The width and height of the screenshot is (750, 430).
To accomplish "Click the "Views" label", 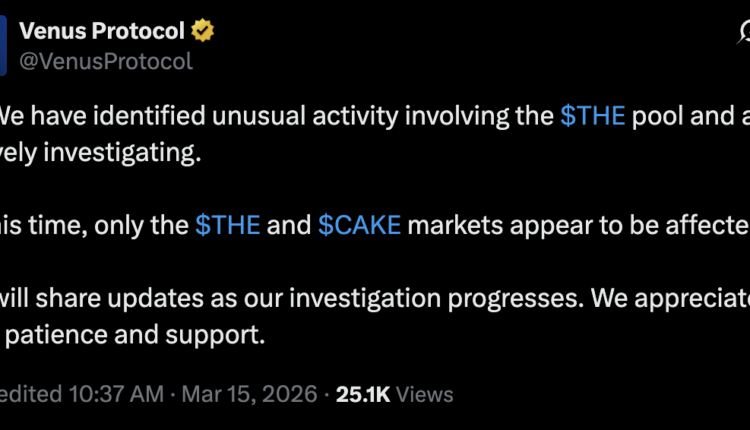I will 427,394.
